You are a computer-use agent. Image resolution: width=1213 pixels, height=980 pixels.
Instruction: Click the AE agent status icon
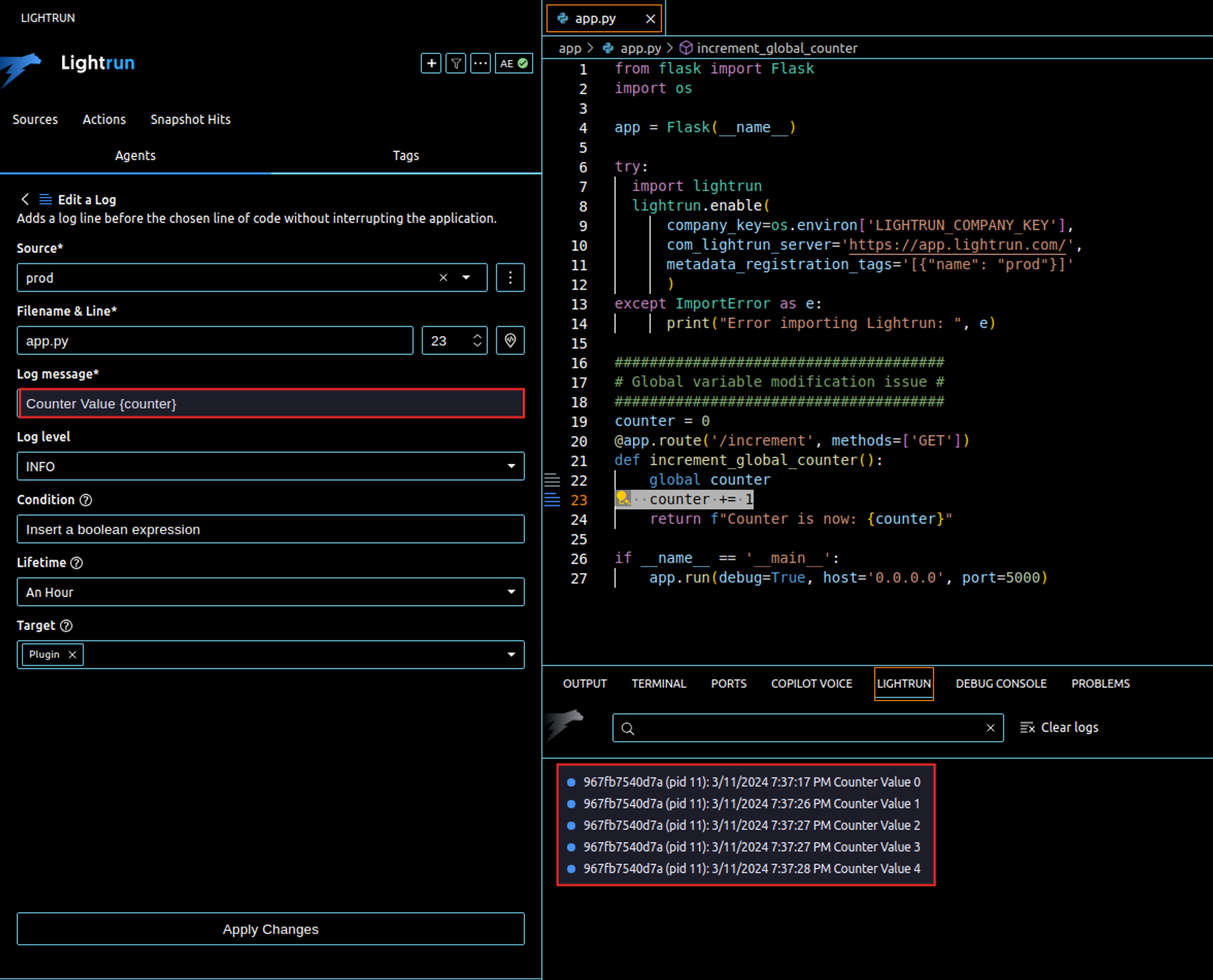[514, 63]
